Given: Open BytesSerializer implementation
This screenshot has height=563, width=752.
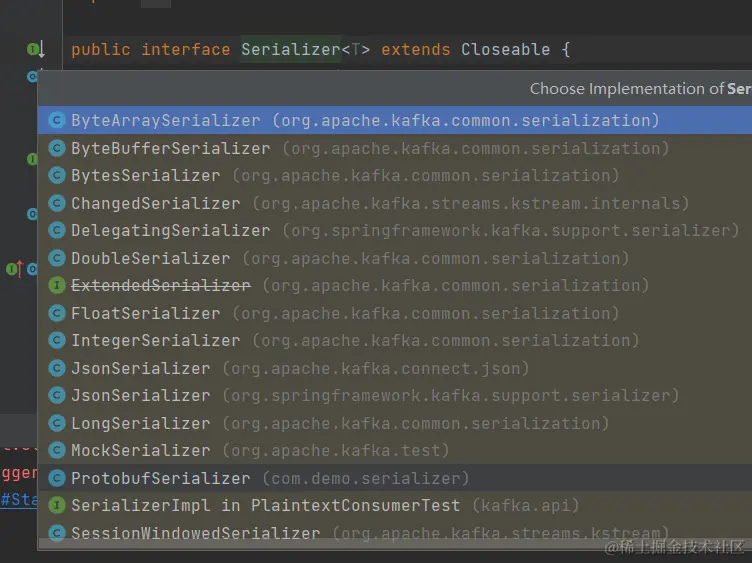Looking at the screenshot, I should point(395,176).
